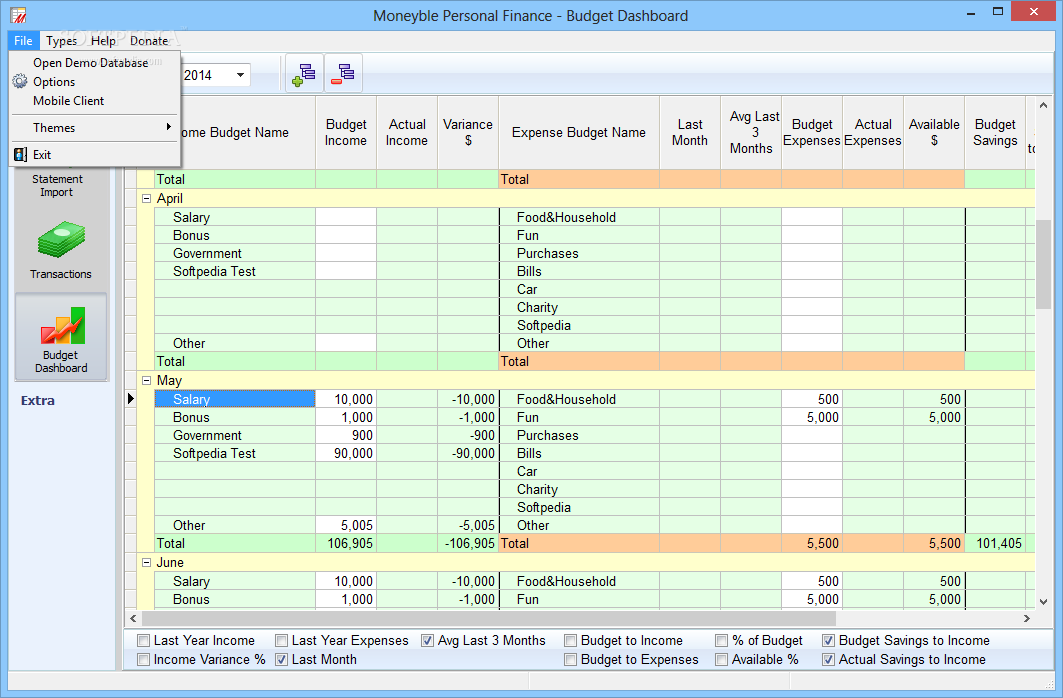Click May Other income value 5,005
Viewport: 1063px width, 698px height.
(346, 525)
